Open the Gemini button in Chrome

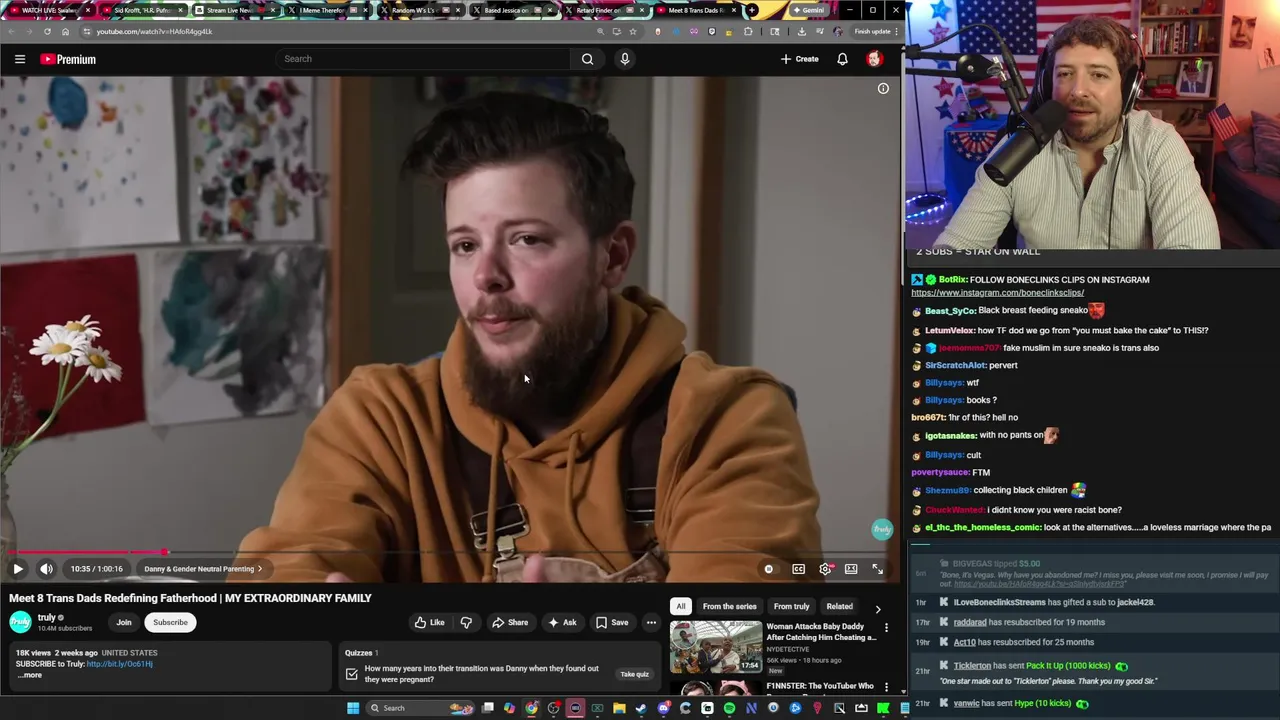click(x=808, y=10)
